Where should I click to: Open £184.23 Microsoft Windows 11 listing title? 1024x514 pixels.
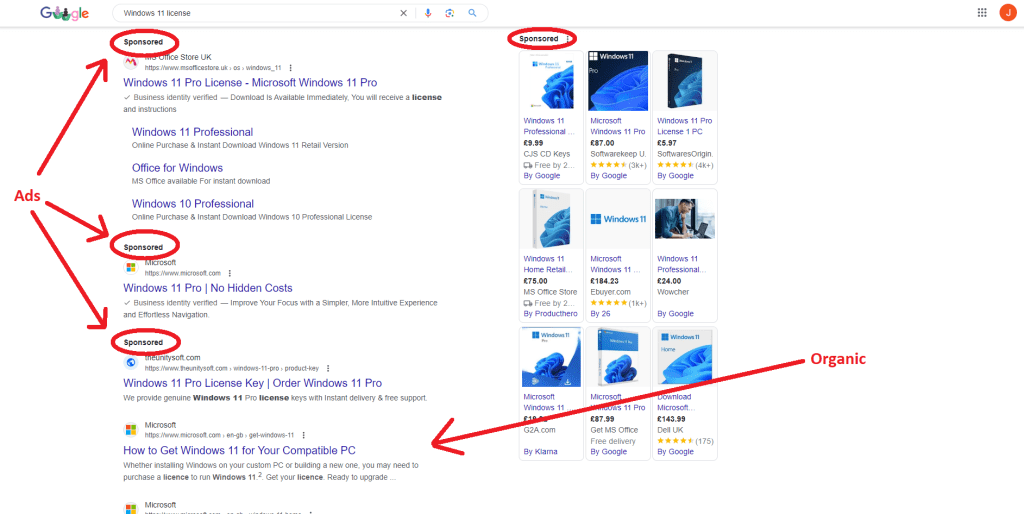(x=616, y=264)
